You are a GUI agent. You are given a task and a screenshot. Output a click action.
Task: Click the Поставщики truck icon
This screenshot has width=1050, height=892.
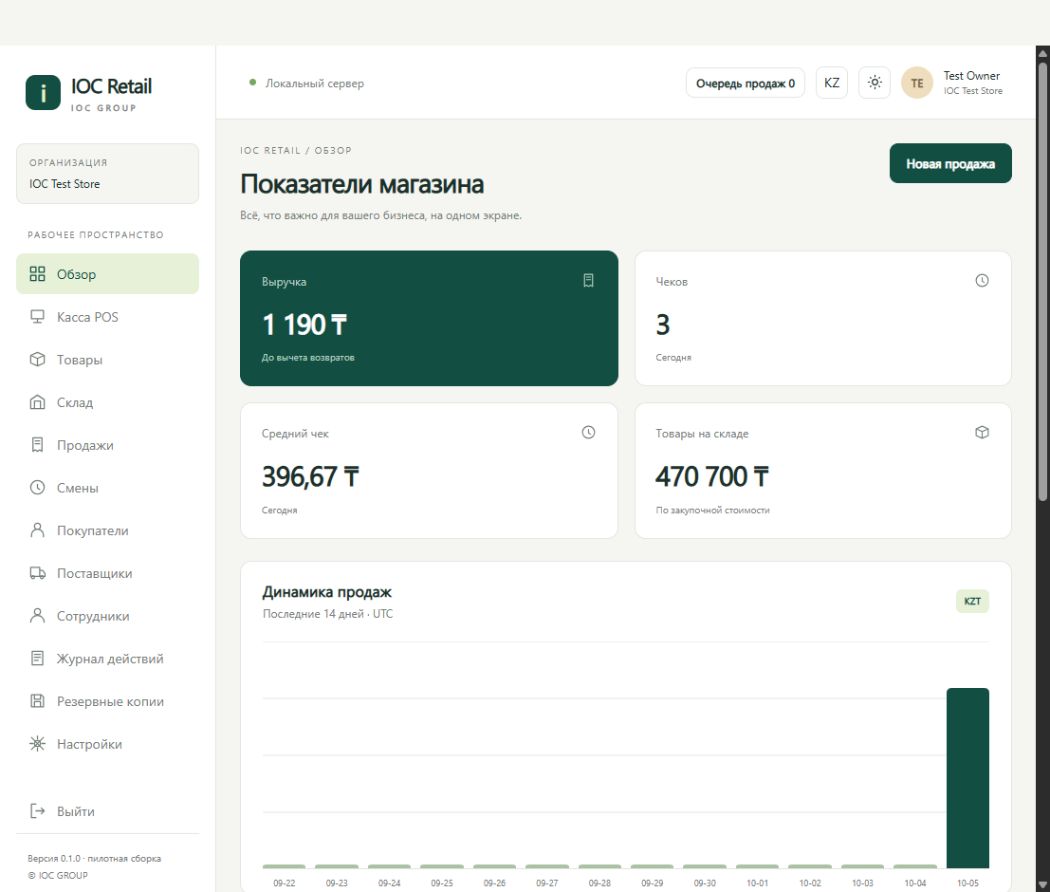click(x=38, y=573)
